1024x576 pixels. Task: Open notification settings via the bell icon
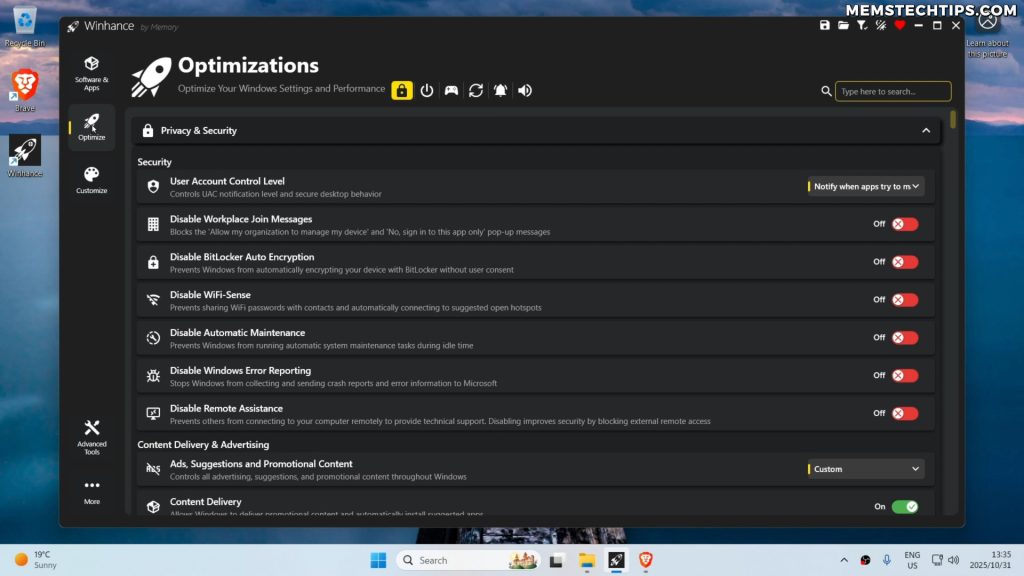pos(501,90)
